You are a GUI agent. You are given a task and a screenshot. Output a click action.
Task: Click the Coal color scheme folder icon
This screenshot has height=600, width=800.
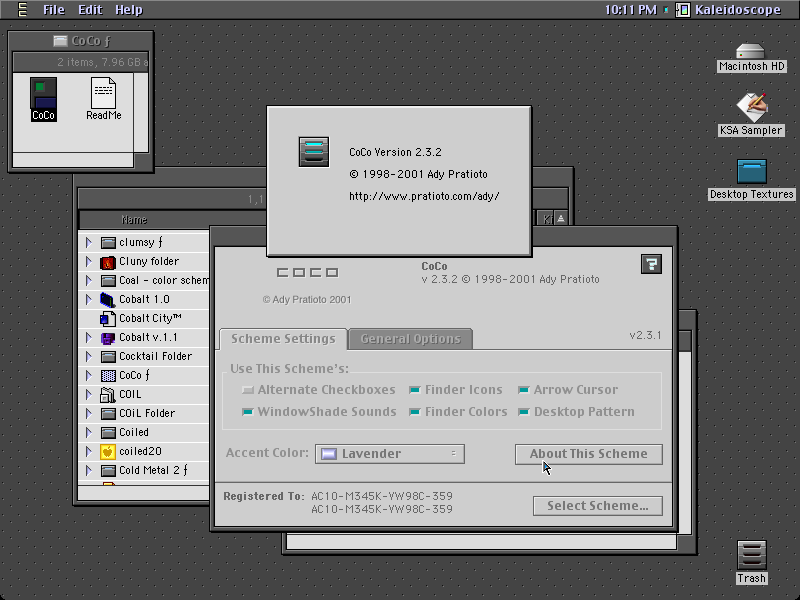108,281
